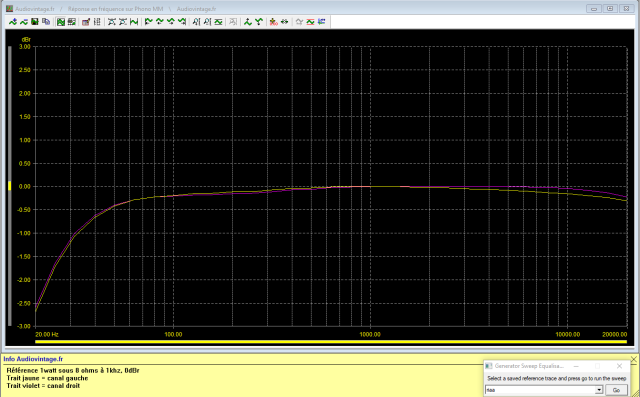This screenshot has height=397, width=640.
Task: Click the vertical dotted columns icon
Action: point(97,22)
